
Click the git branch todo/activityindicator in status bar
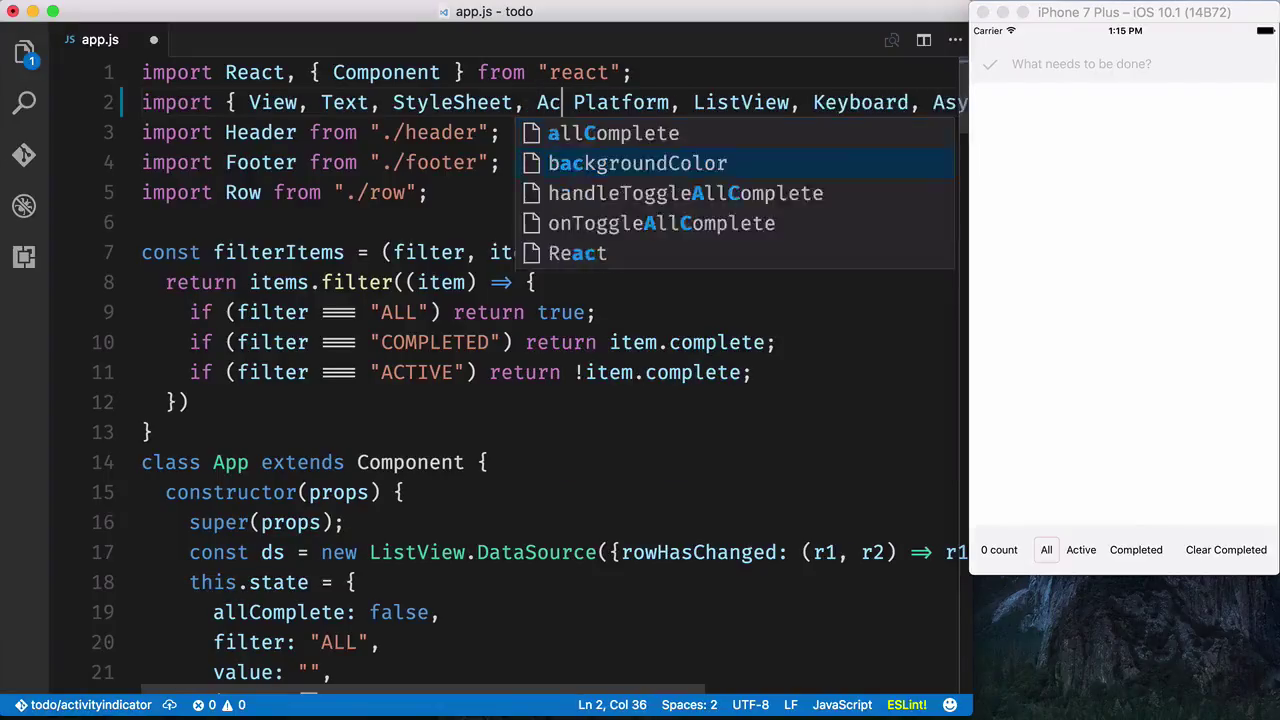(83, 705)
